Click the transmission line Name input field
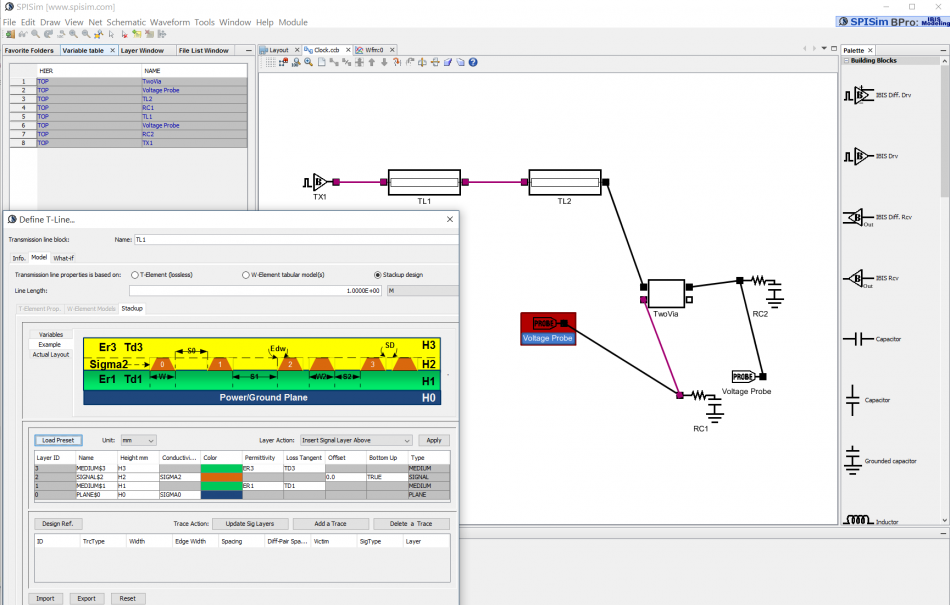 point(290,240)
